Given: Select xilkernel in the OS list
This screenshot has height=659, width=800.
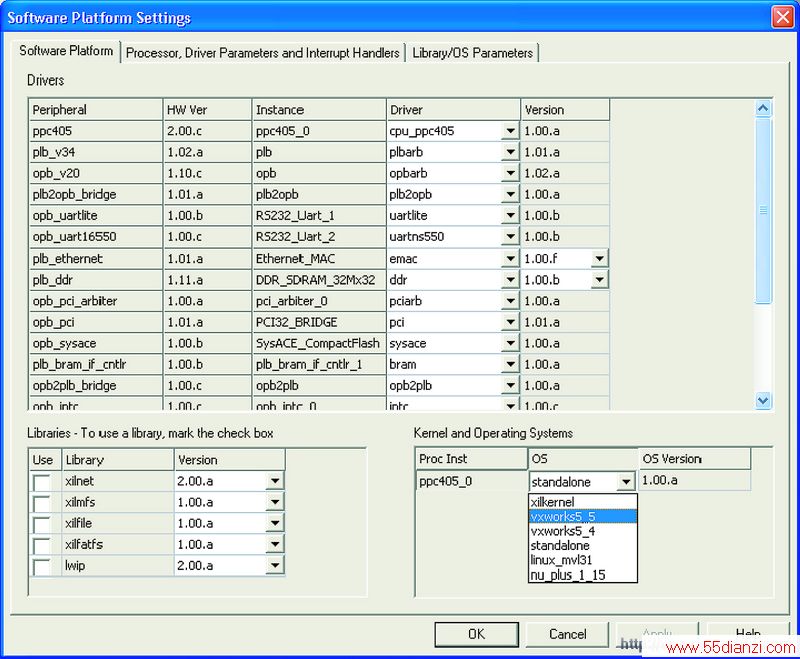Looking at the screenshot, I should [583, 502].
